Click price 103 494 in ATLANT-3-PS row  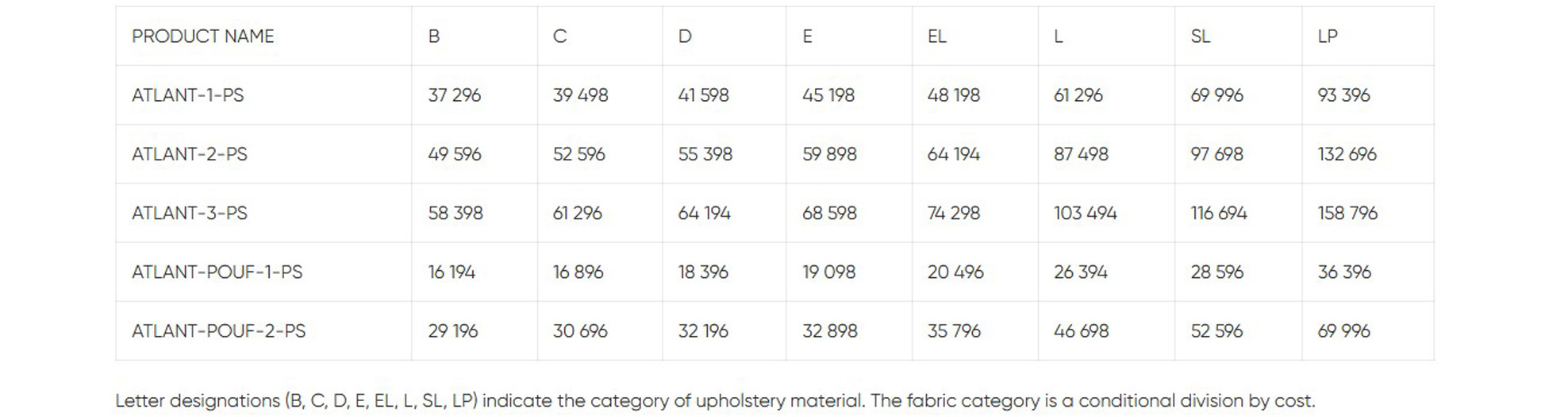(x=1085, y=213)
